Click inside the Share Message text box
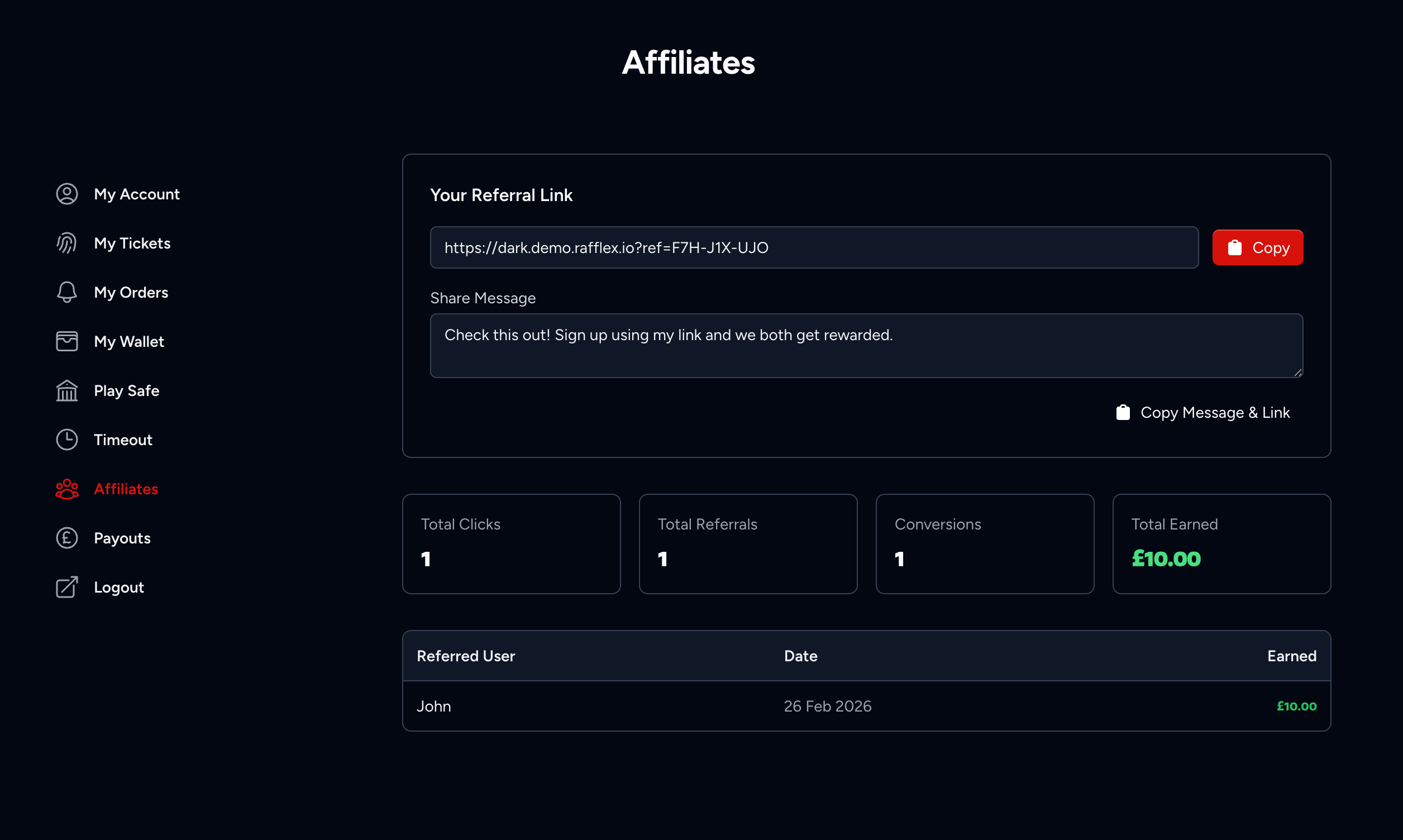 (866, 345)
